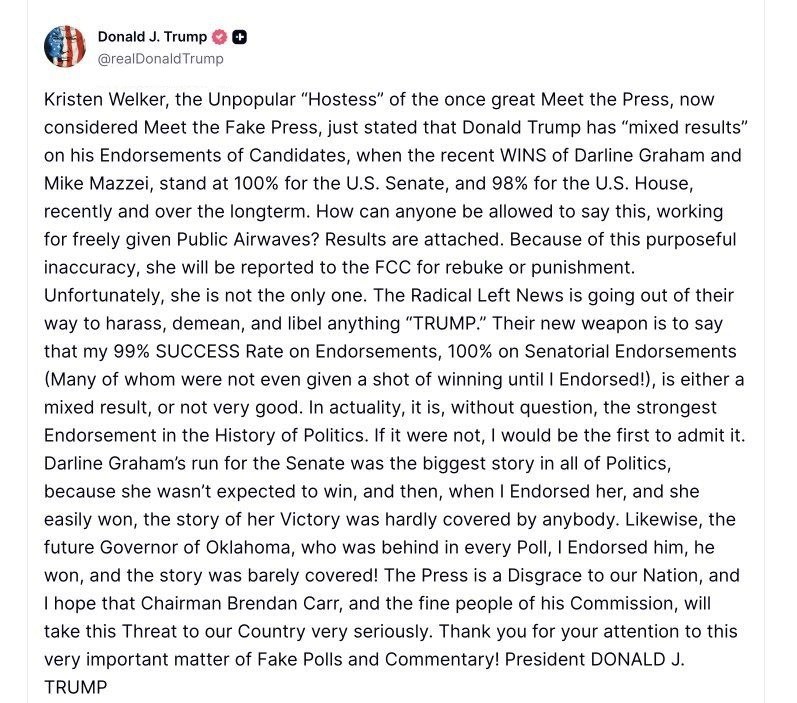
Task: Click the name "Kristen Welker" in post
Action: (x=106, y=100)
